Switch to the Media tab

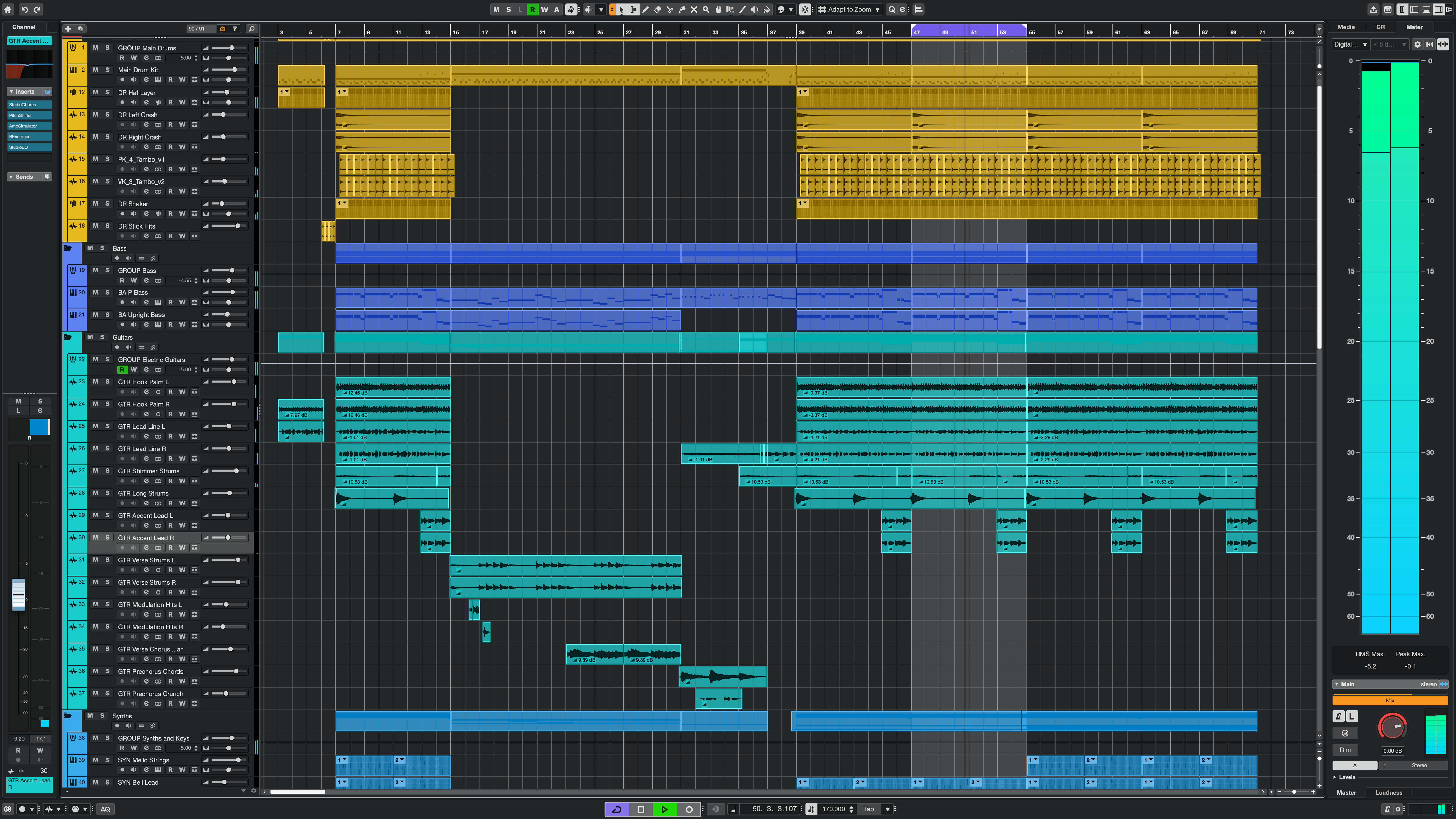[x=1346, y=27]
